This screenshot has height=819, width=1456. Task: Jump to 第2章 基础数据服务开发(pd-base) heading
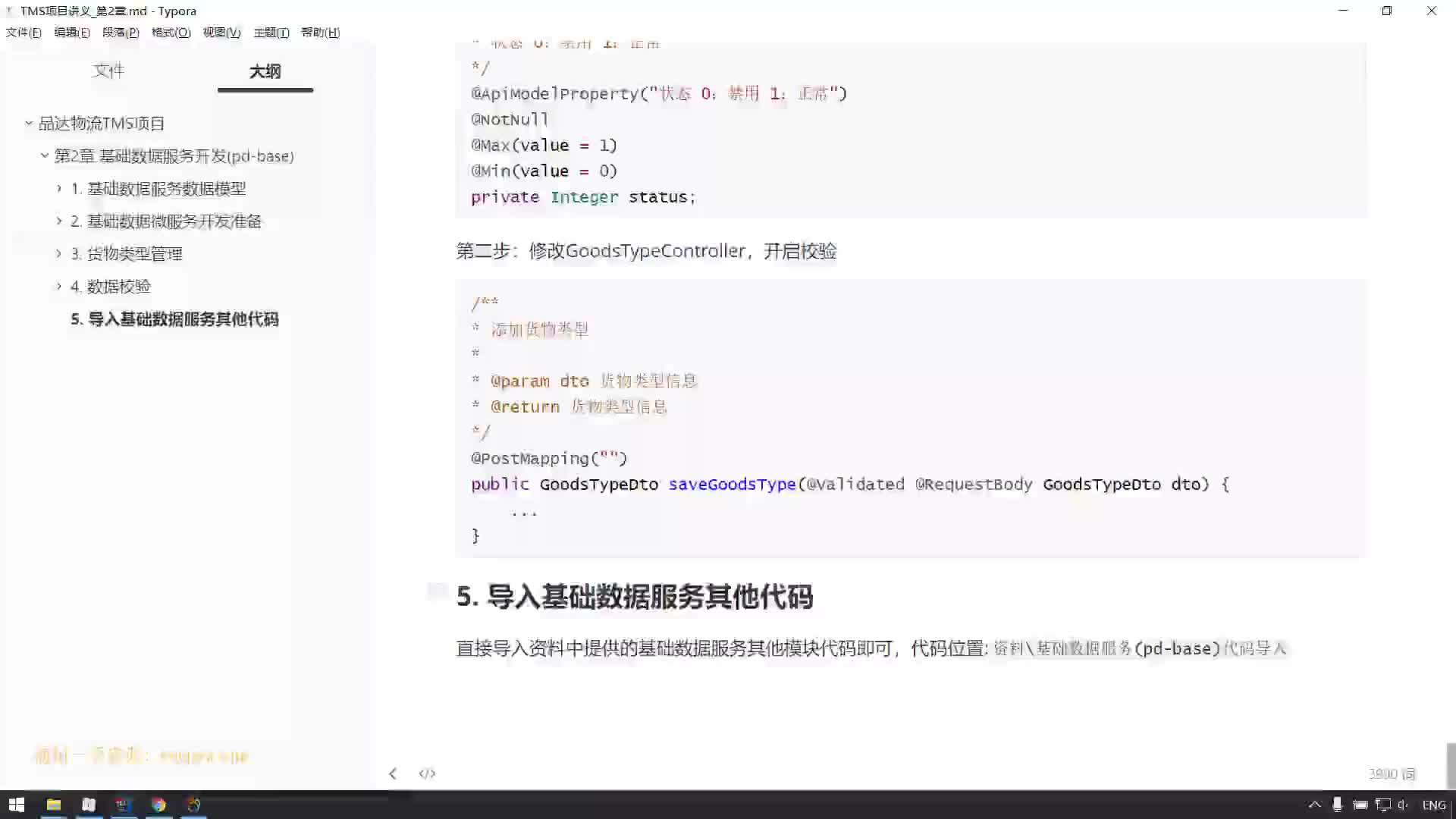pos(174,156)
